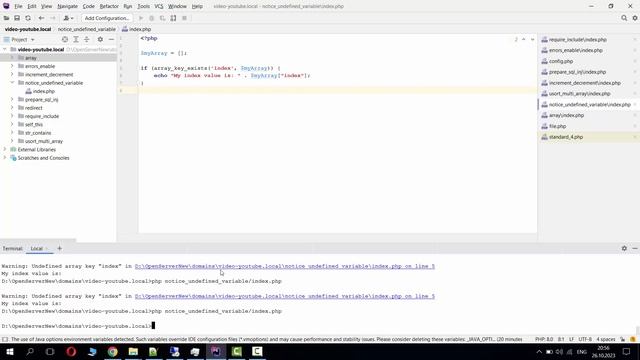Click first warning file path link
640x360 pixels.
tap(284, 266)
